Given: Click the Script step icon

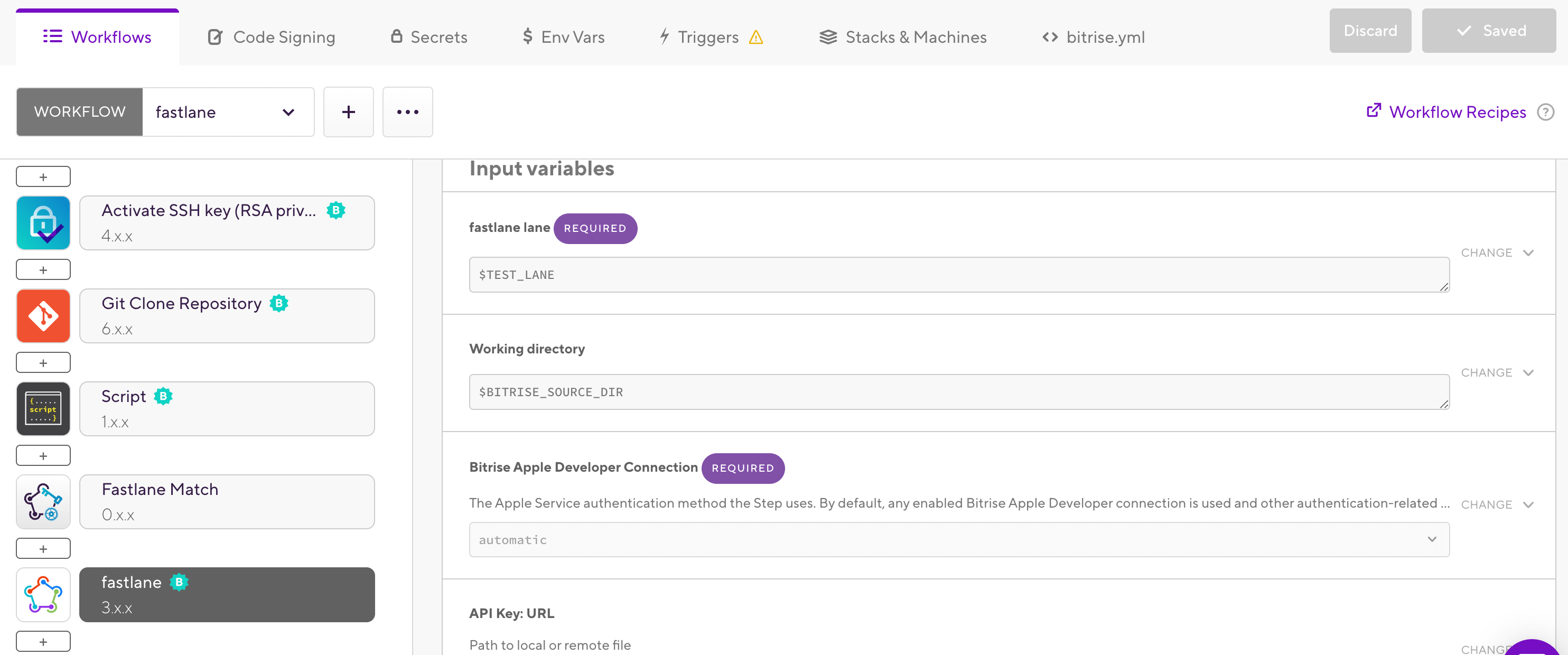Looking at the screenshot, I should [43, 409].
